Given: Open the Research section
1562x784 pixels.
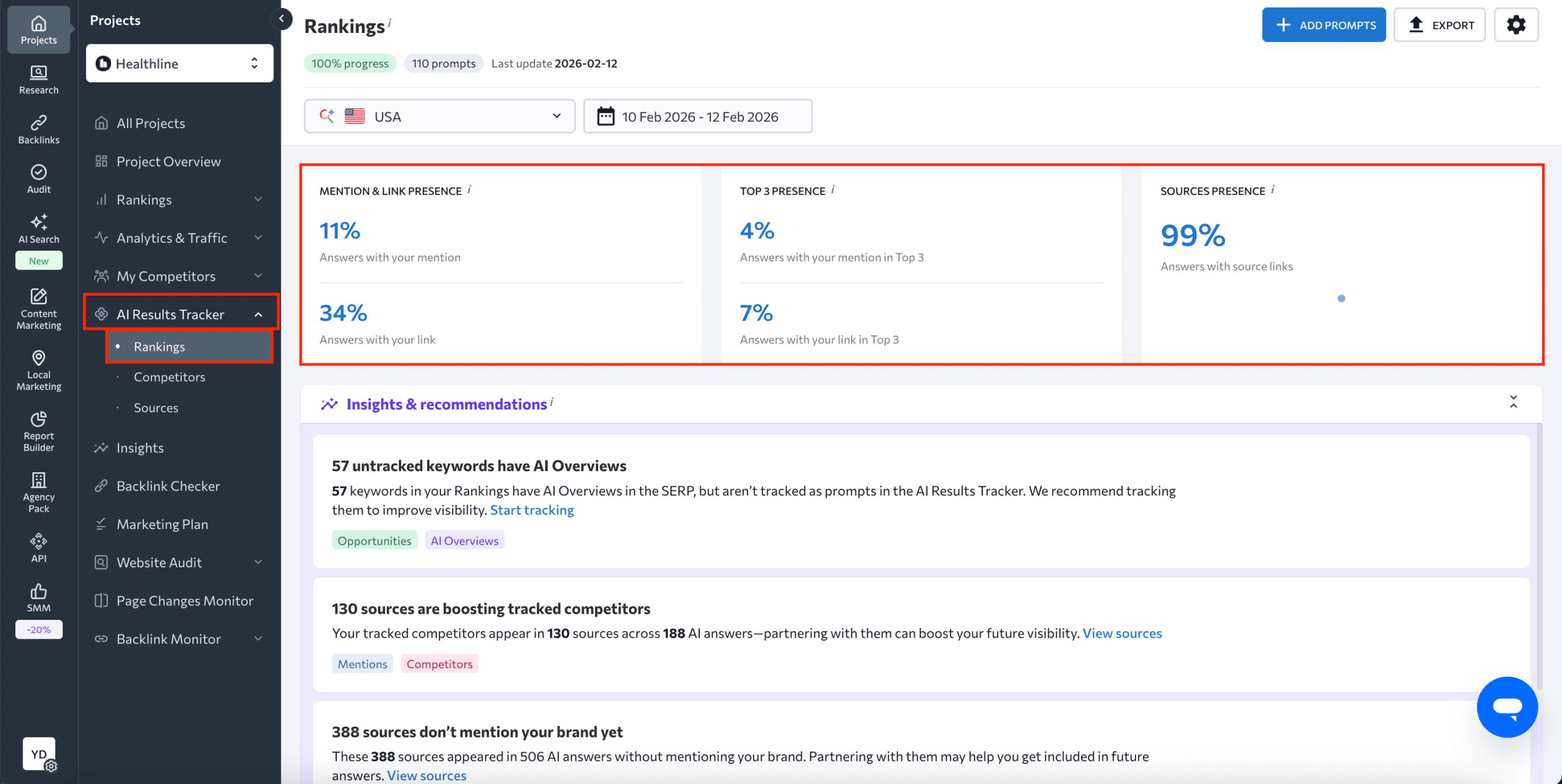Looking at the screenshot, I should [38, 79].
